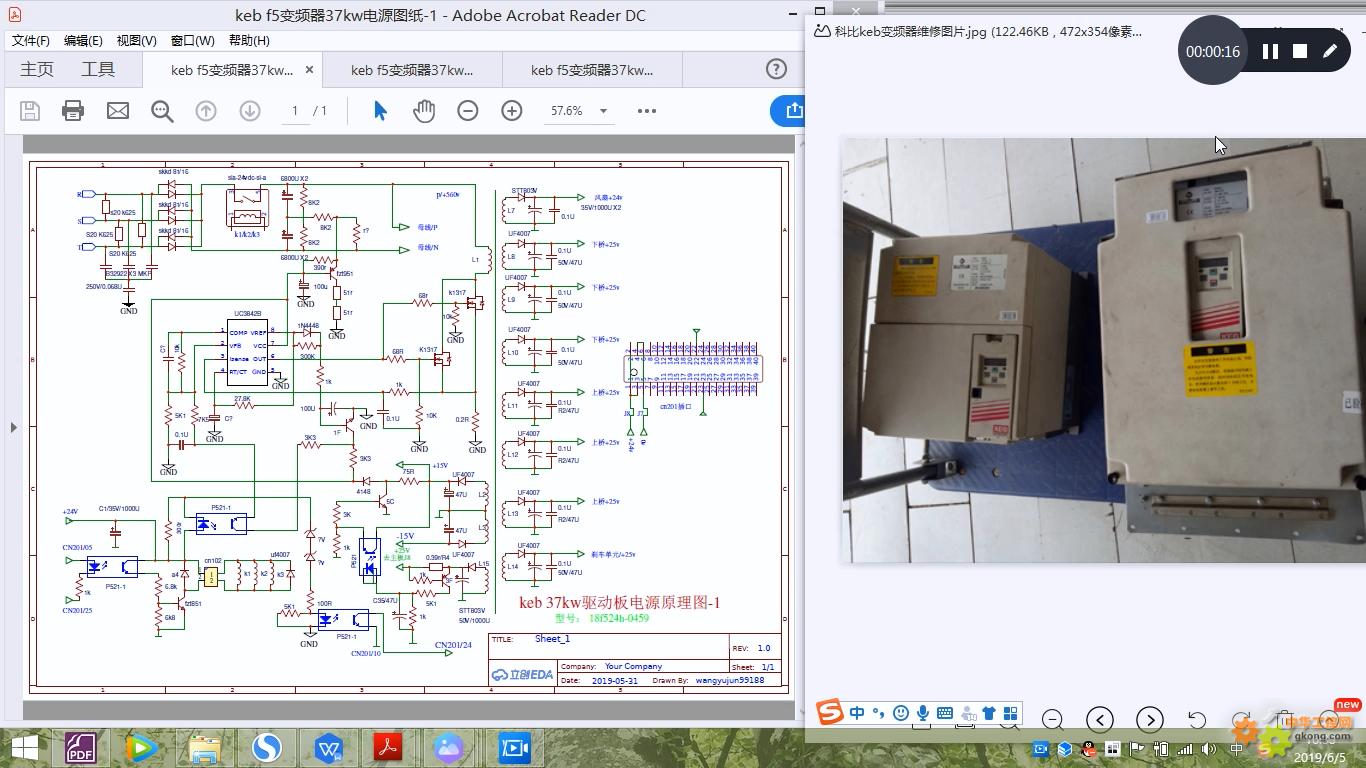Open Tencent Video taskbar icon
The width and height of the screenshot is (1366, 768).
142,748
